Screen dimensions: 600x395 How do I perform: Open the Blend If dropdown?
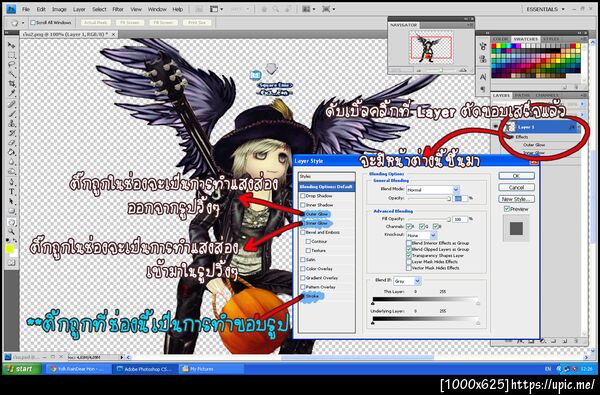click(407, 281)
